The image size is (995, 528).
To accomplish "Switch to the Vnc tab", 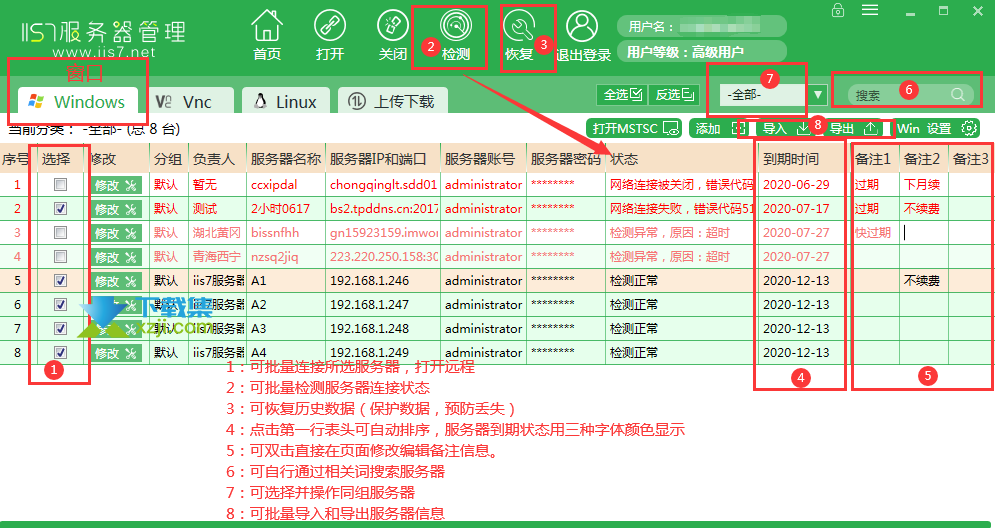I will pyautogui.click(x=190, y=102).
